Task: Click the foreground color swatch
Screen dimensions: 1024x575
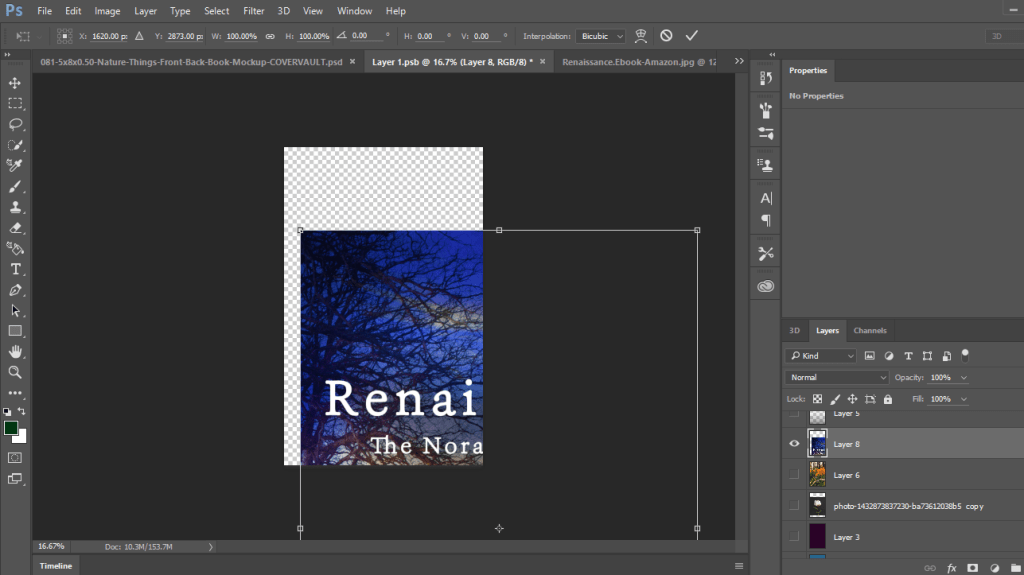Action: [11, 428]
